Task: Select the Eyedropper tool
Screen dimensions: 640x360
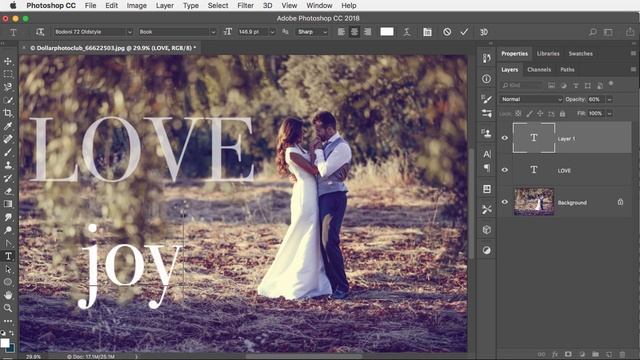Action: pos(8,126)
